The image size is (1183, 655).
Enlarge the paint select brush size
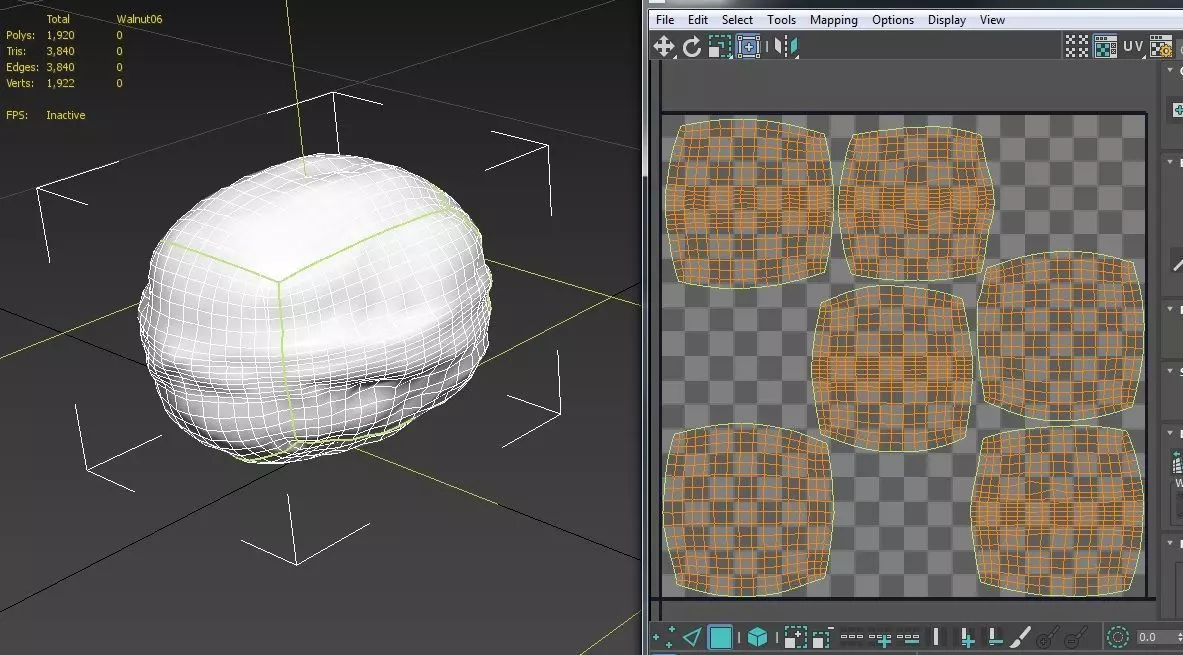(x=1049, y=637)
